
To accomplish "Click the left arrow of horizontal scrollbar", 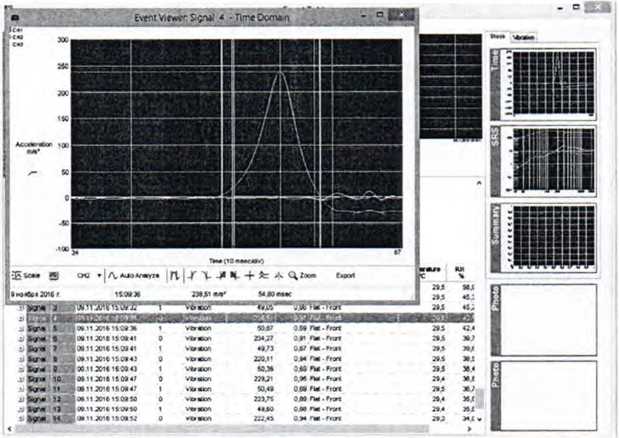I will 10,429.
